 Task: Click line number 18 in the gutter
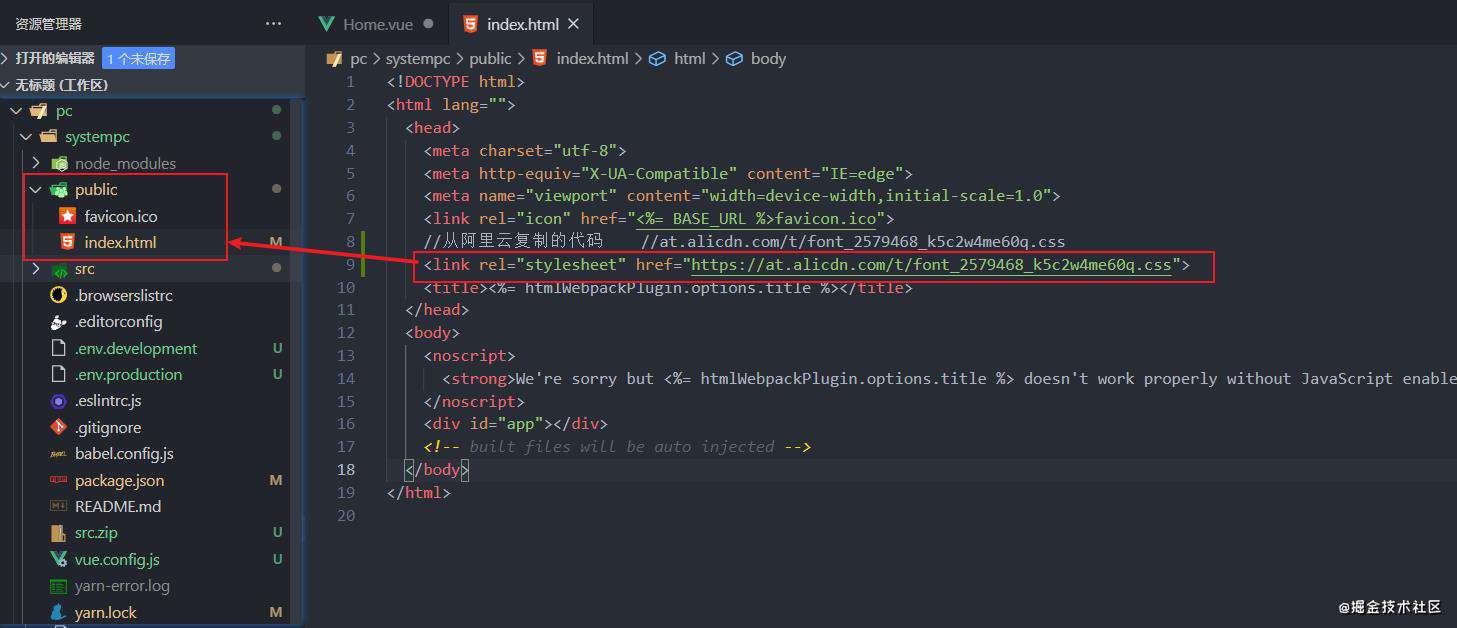tap(345, 469)
